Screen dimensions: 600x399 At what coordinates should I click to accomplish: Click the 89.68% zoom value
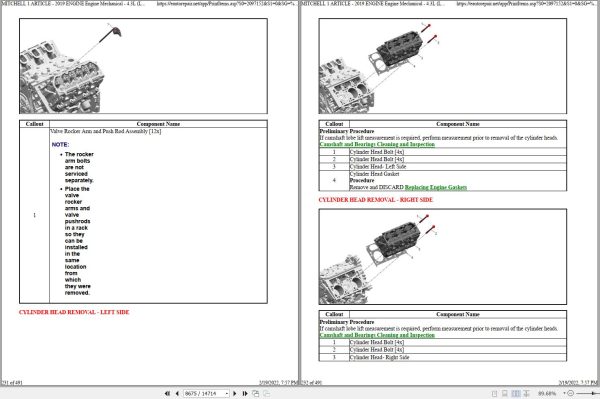[x=547, y=393]
